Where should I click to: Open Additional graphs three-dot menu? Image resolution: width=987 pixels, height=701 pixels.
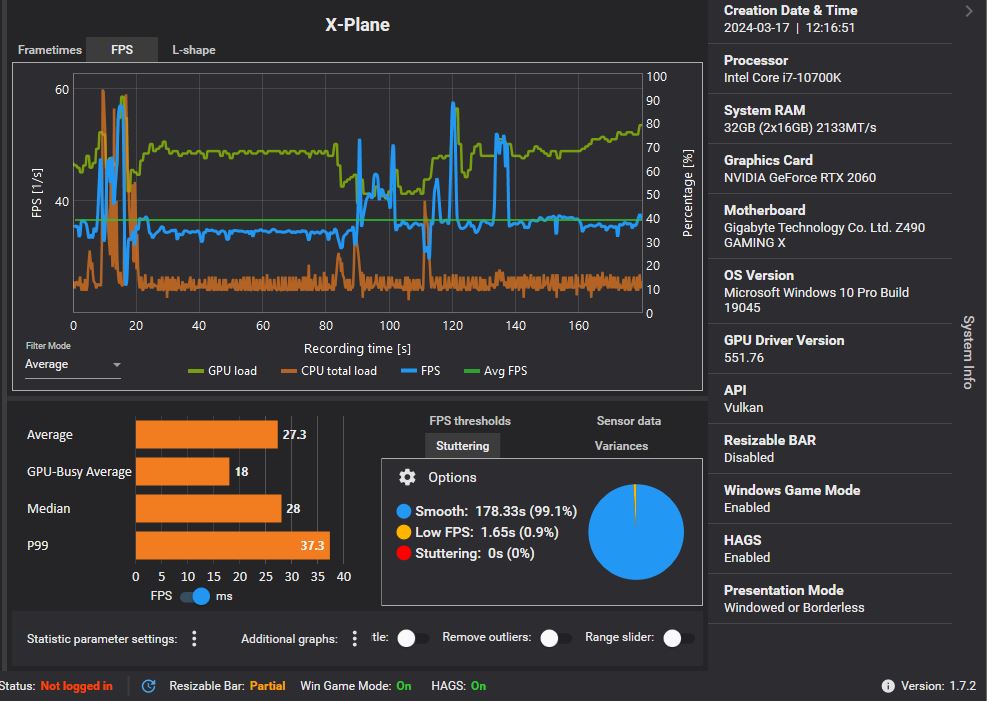click(355, 639)
